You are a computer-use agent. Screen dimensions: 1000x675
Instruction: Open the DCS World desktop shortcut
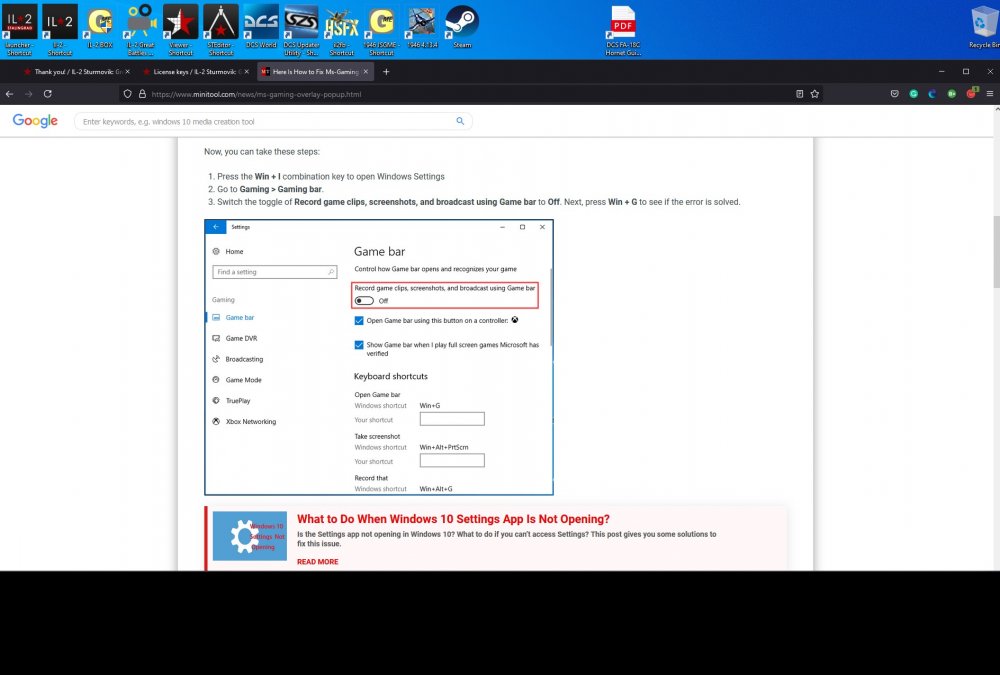click(x=261, y=24)
